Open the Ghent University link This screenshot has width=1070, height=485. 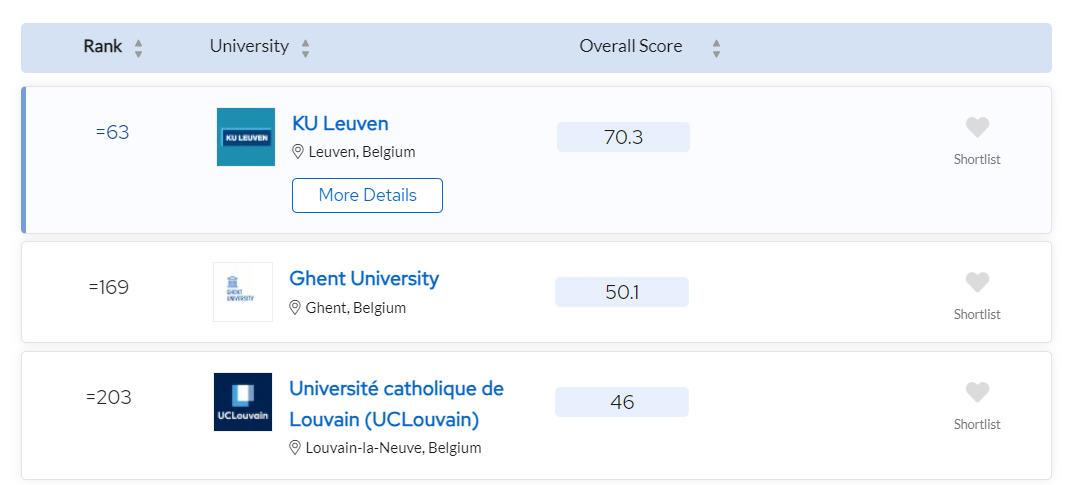(364, 278)
